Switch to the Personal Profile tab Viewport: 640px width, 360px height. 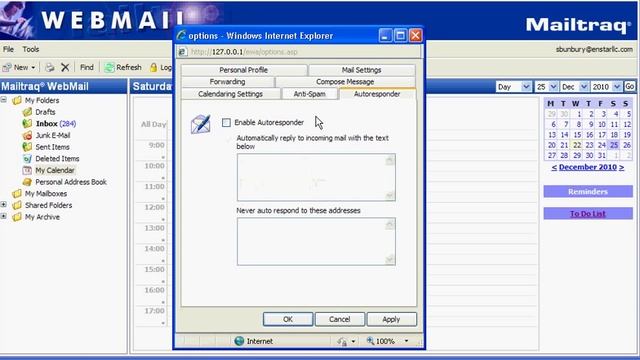pyautogui.click(x=244, y=70)
